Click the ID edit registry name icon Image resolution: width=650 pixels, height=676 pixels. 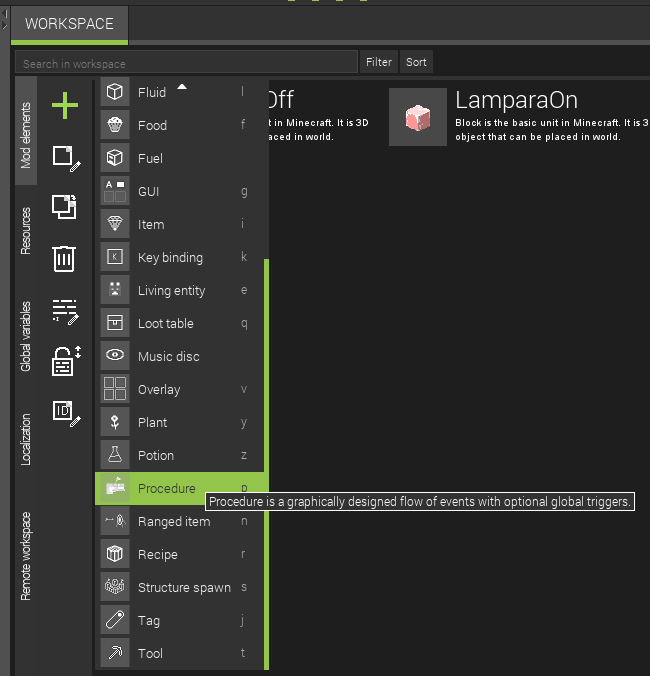pyautogui.click(x=66, y=413)
